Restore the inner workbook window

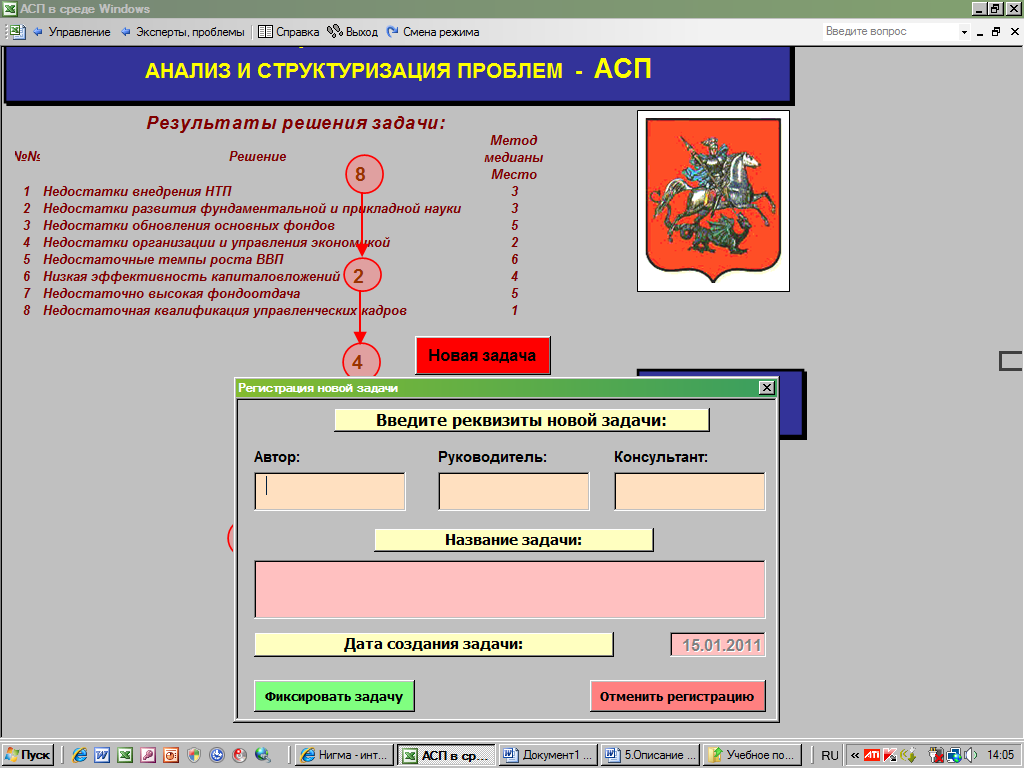tap(996, 31)
